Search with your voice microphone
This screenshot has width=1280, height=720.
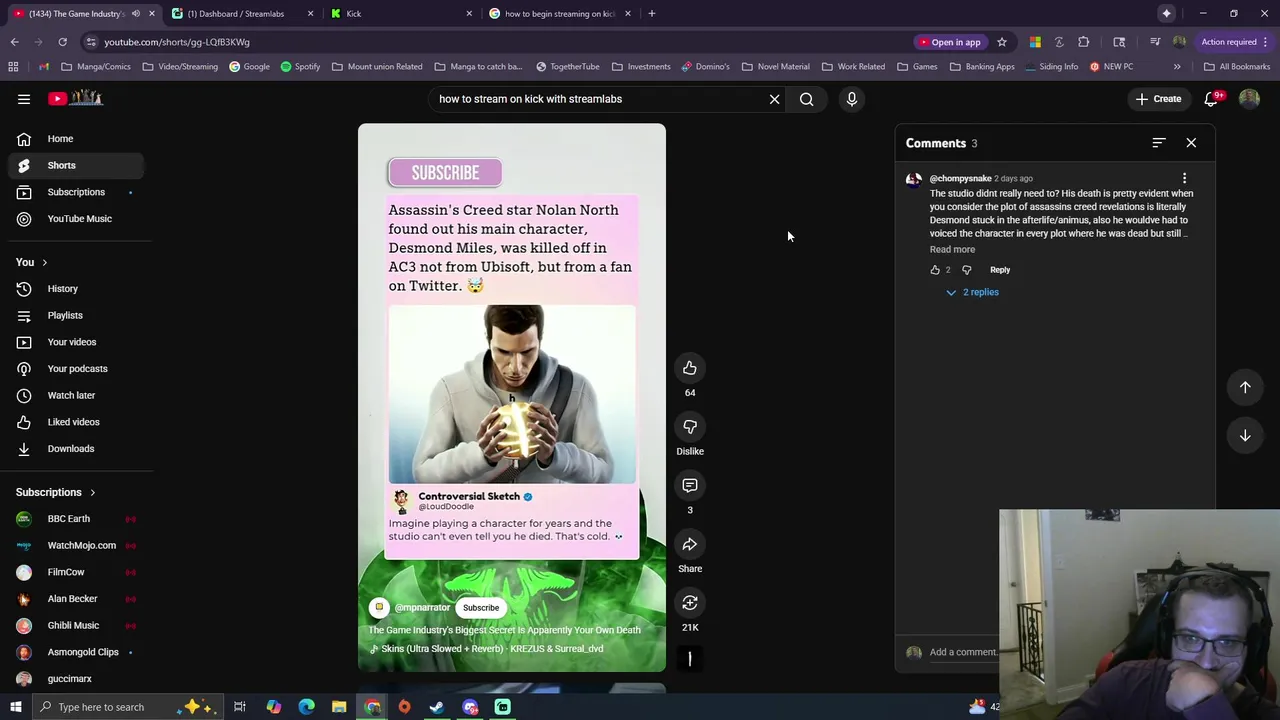point(852,99)
